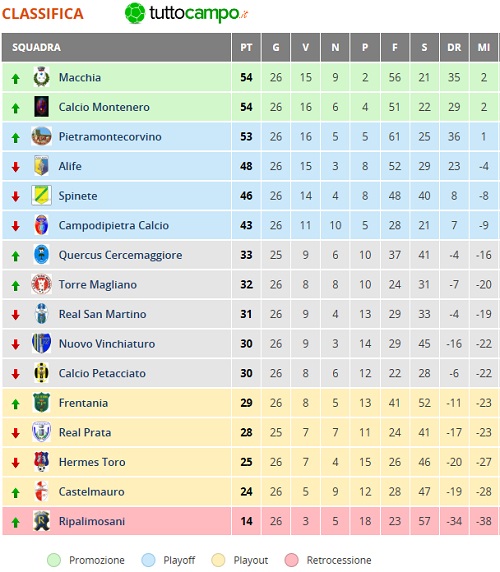
Task: Click the green Promozione legend circle
Action: [x=54, y=560]
